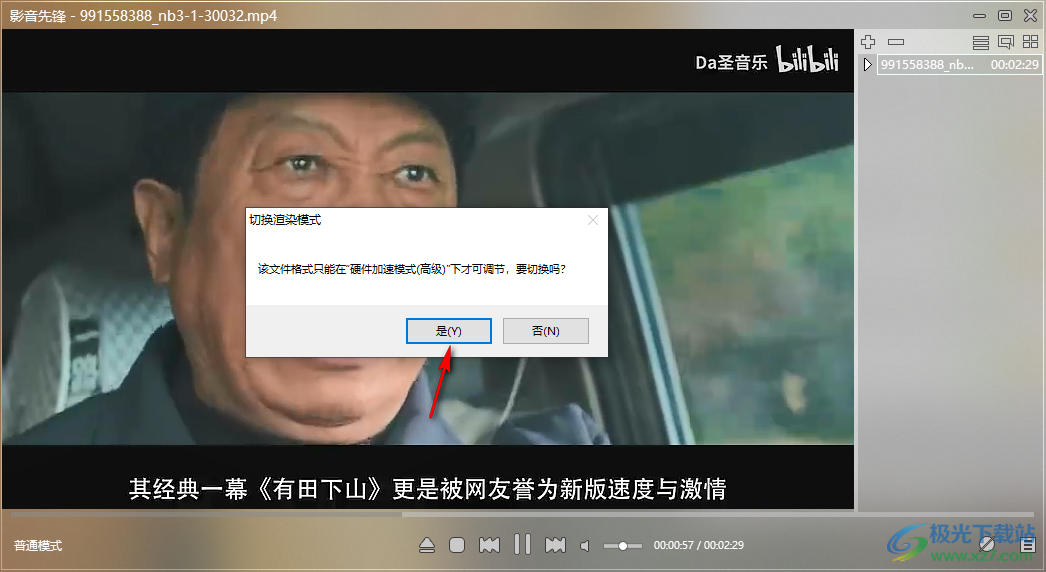The height and width of the screenshot is (572, 1046).
Task: Click the play arrow beside playlist entry
Action: [x=867, y=65]
